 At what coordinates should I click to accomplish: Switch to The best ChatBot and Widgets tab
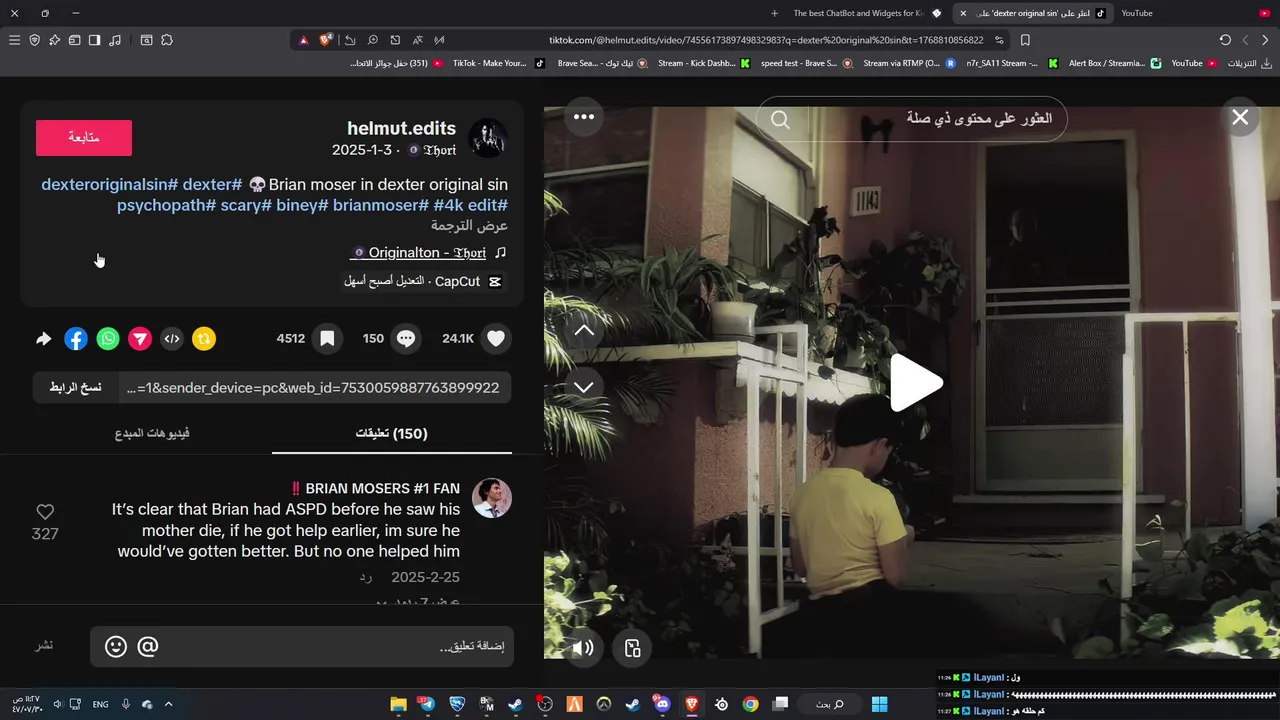point(866,13)
